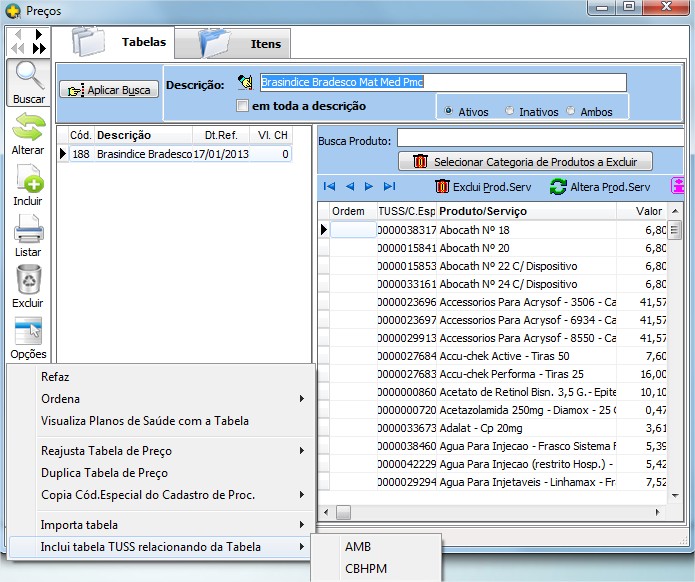Click the Incluir new document icon
695x582 pixels.
[28, 180]
